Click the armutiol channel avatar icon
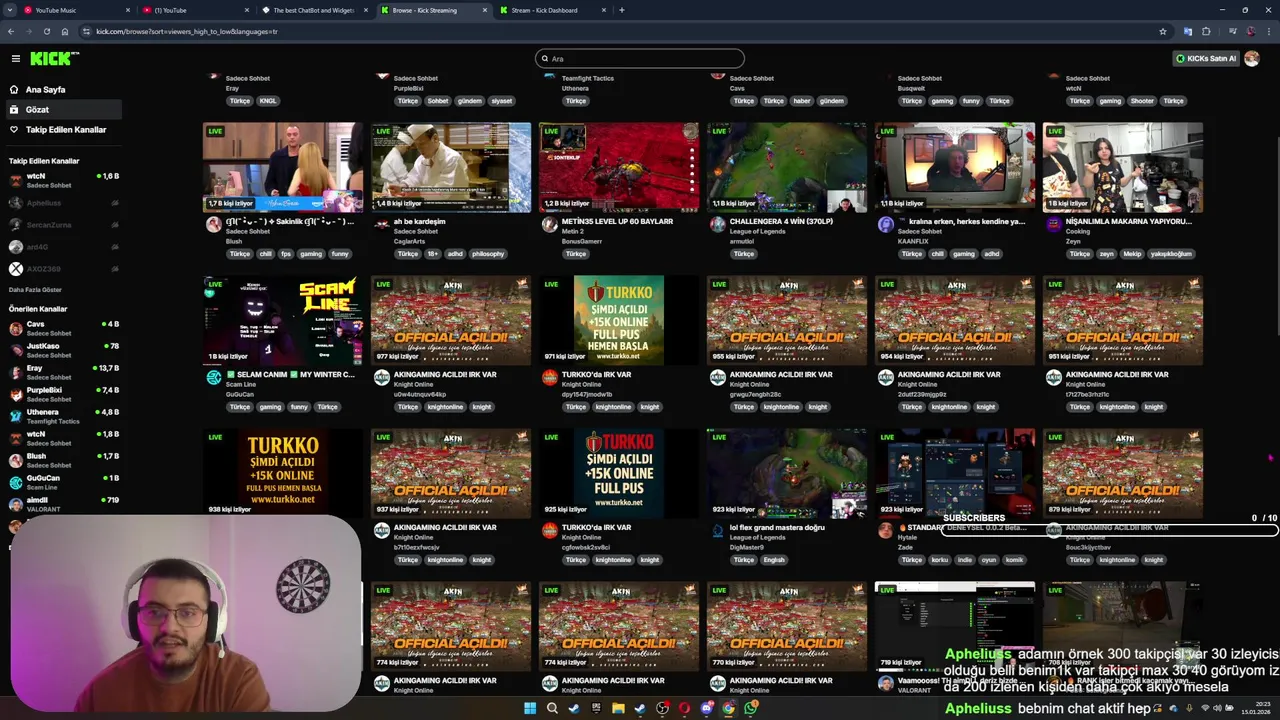 tap(717, 225)
